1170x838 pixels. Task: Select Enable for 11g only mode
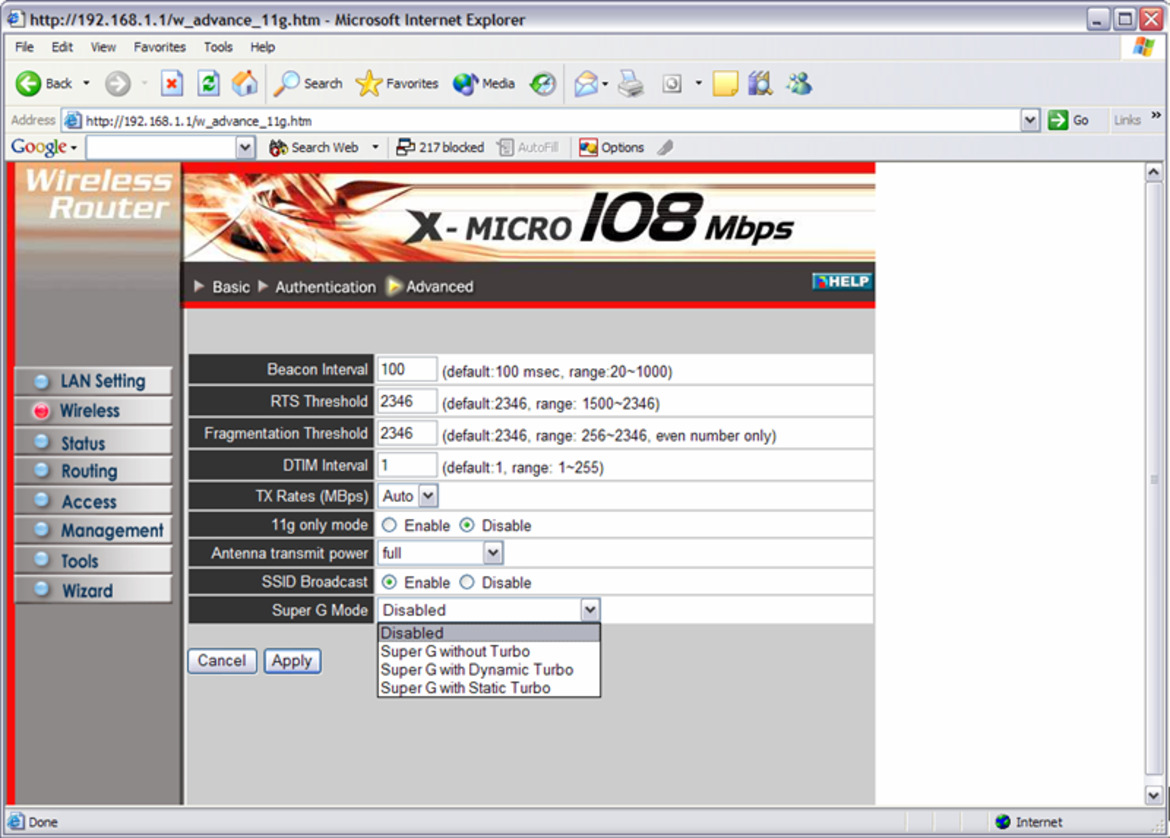[389, 525]
